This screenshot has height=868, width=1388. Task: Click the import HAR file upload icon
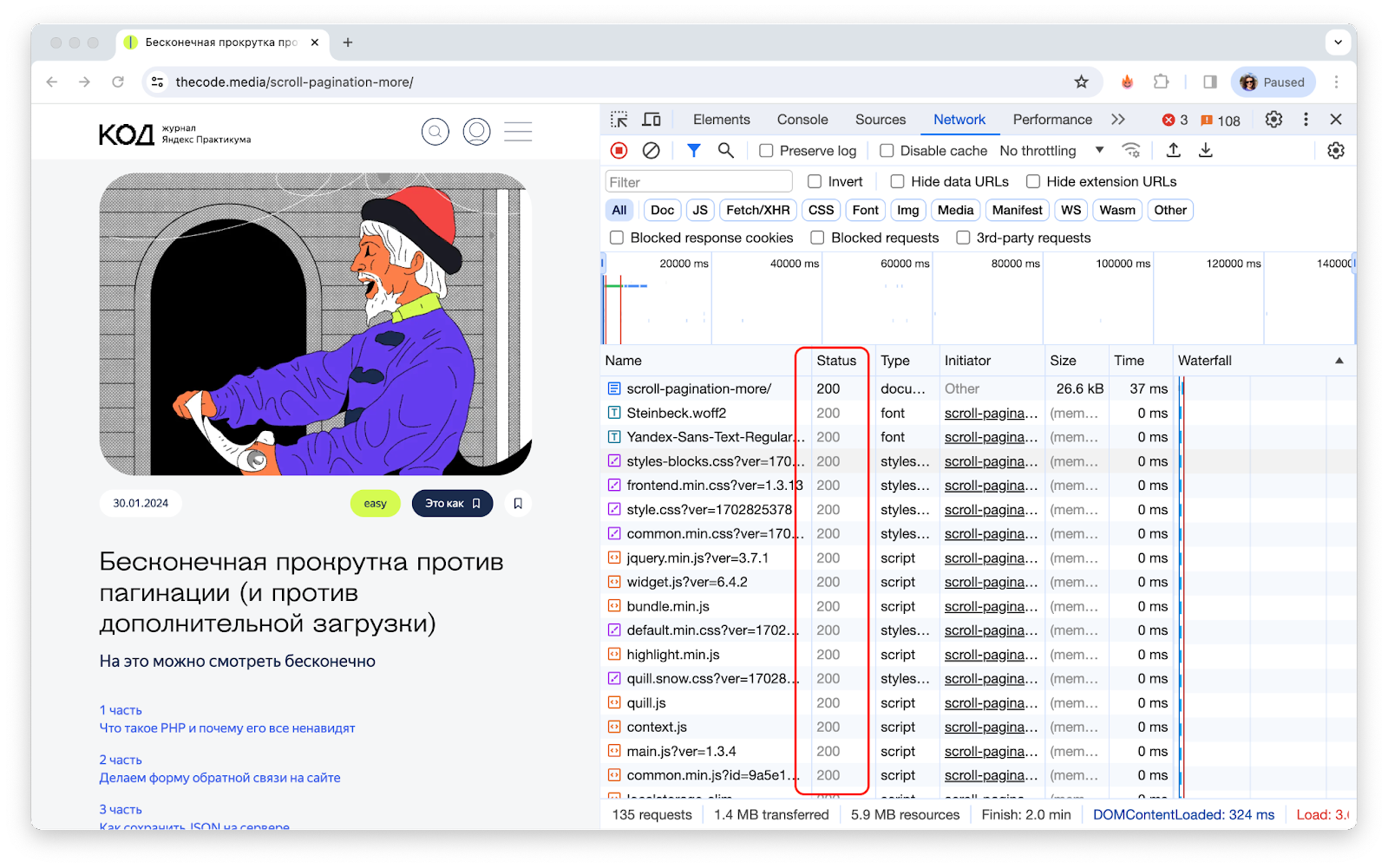coord(1173,151)
